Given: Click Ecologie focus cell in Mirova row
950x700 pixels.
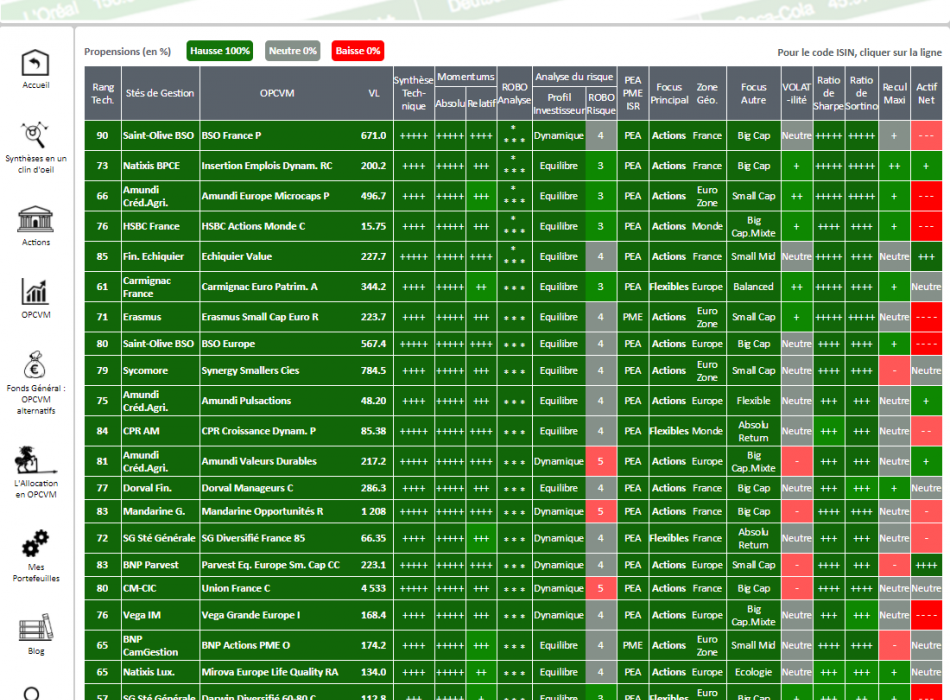Looking at the screenshot, I should pyautogui.click(x=753, y=672).
